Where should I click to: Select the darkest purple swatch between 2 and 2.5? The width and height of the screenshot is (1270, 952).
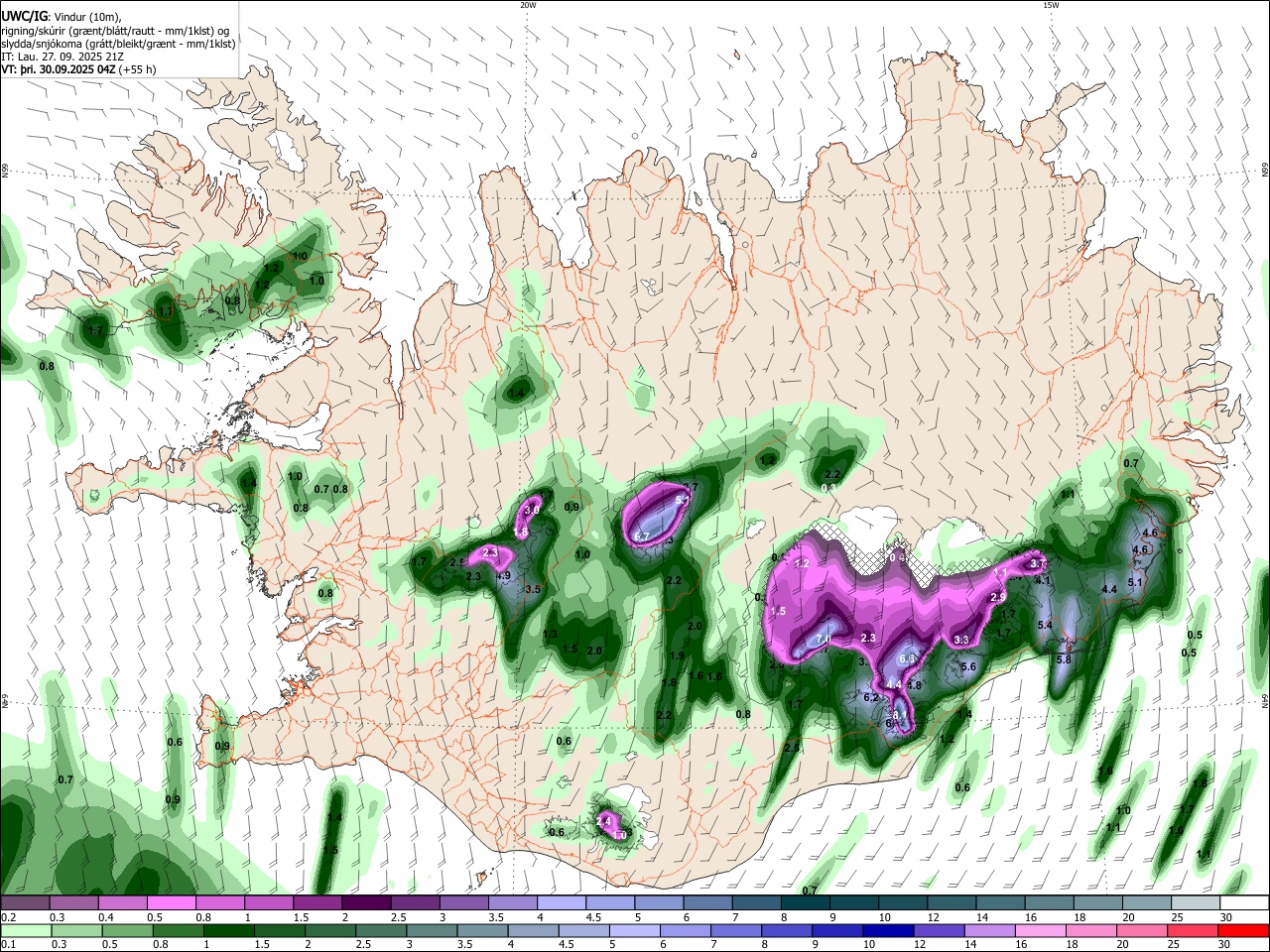pos(365,902)
